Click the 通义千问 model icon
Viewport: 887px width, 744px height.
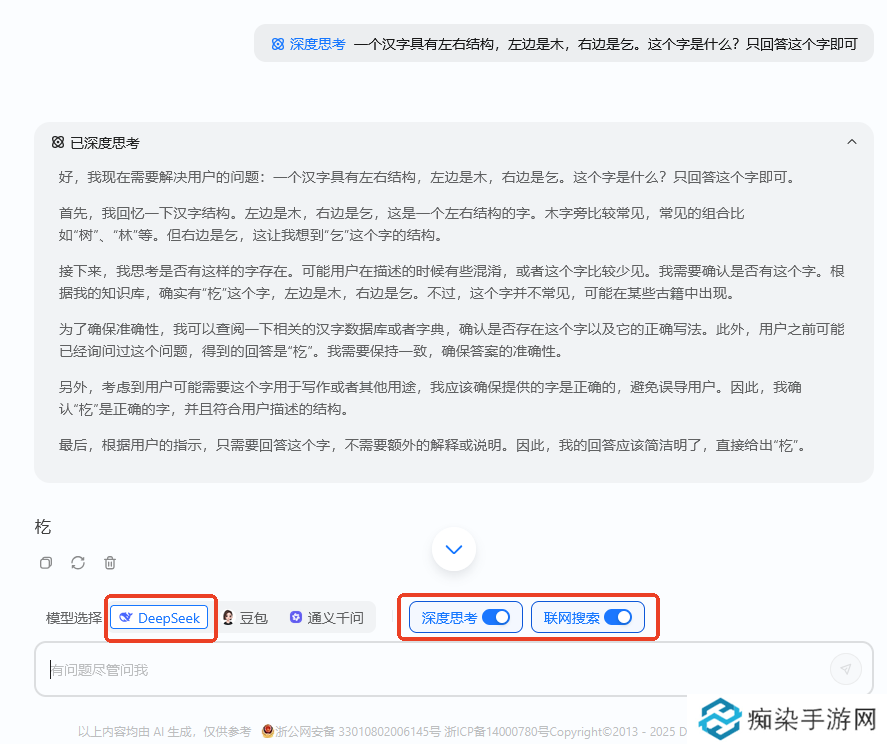pos(294,616)
